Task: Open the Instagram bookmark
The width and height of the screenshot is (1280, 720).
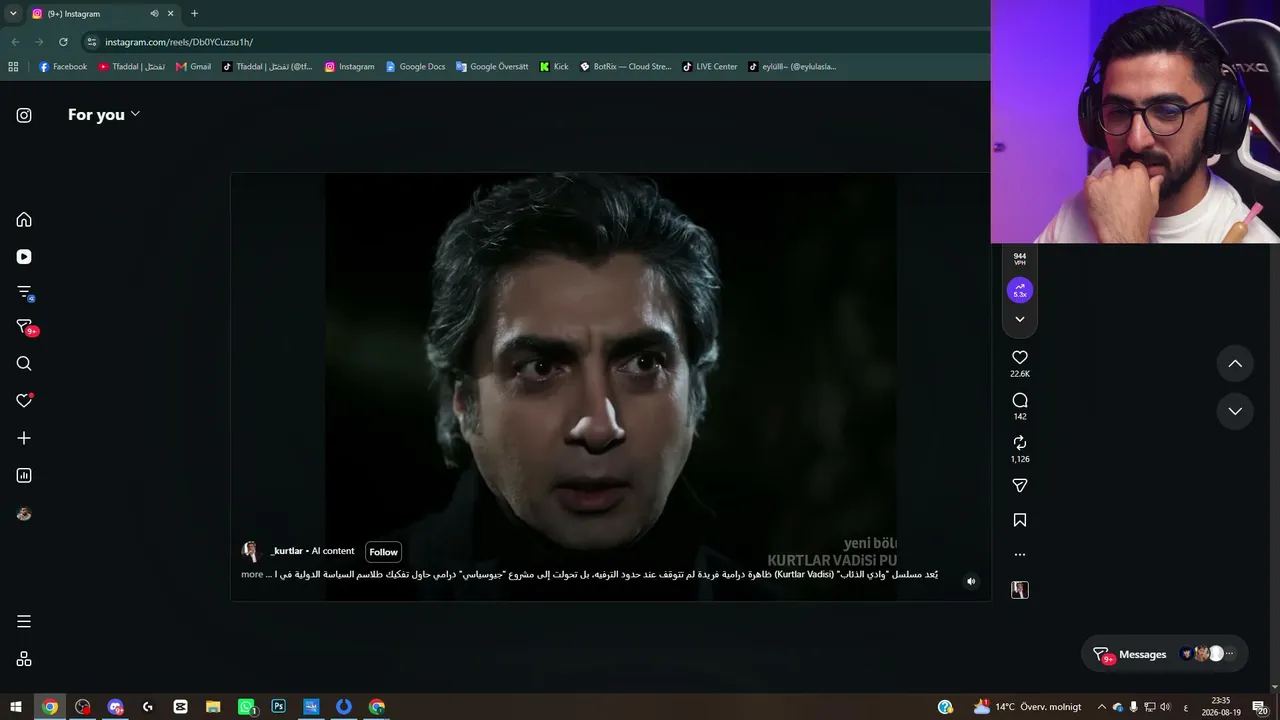Action: [x=350, y=67]
